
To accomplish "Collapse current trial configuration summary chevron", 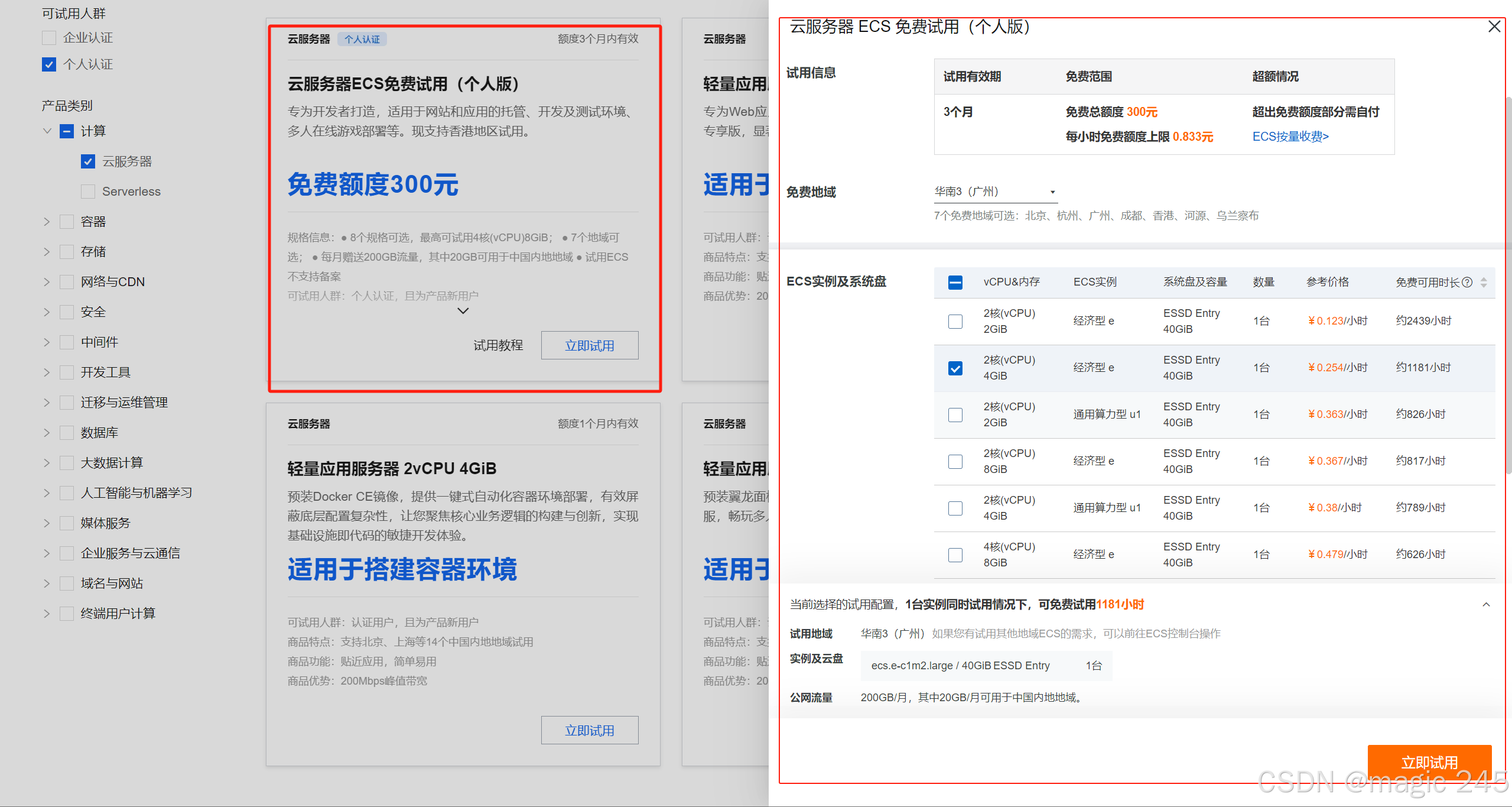I will [1486, 604].
